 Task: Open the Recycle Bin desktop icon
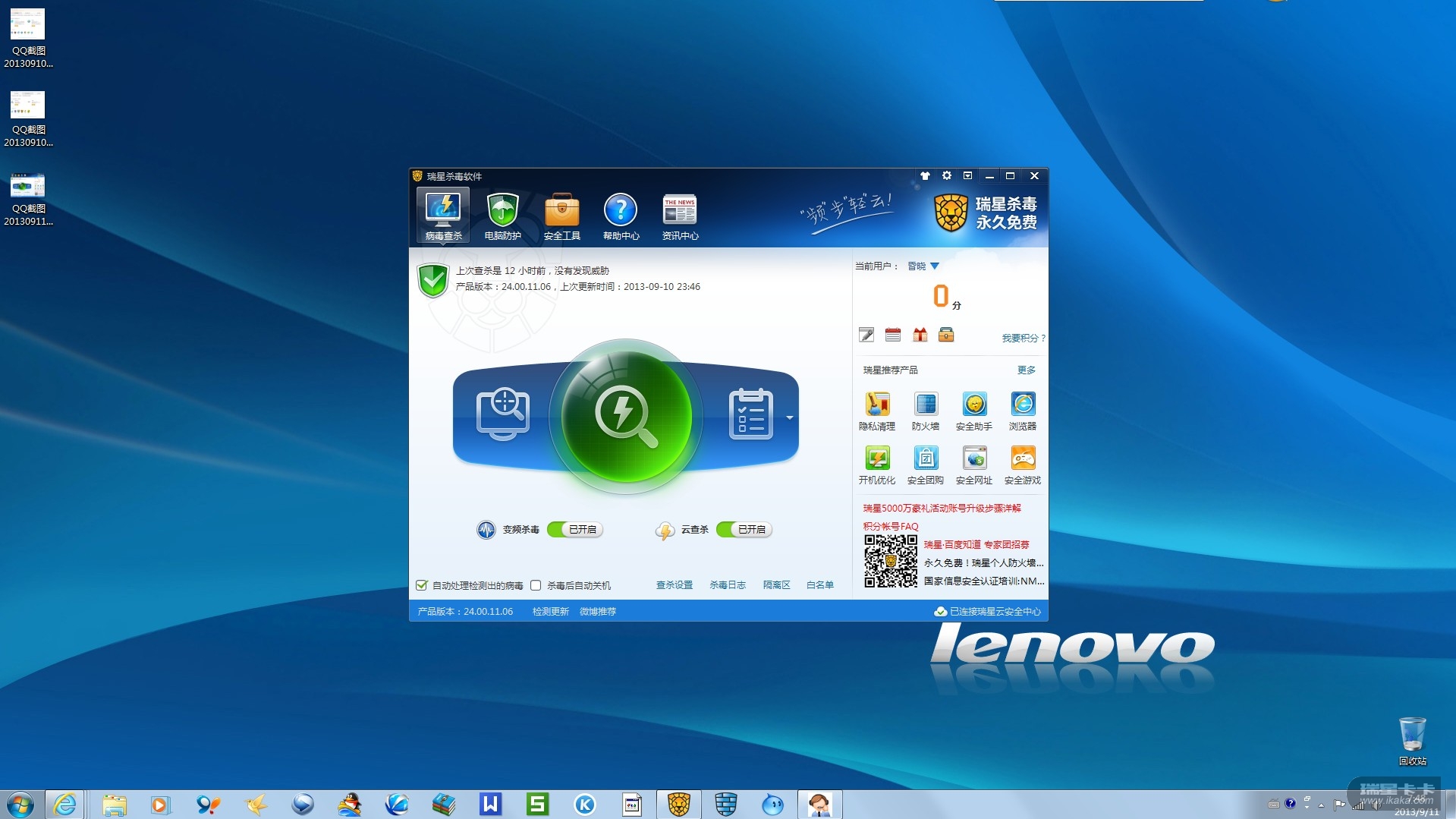click(1412, 742)
